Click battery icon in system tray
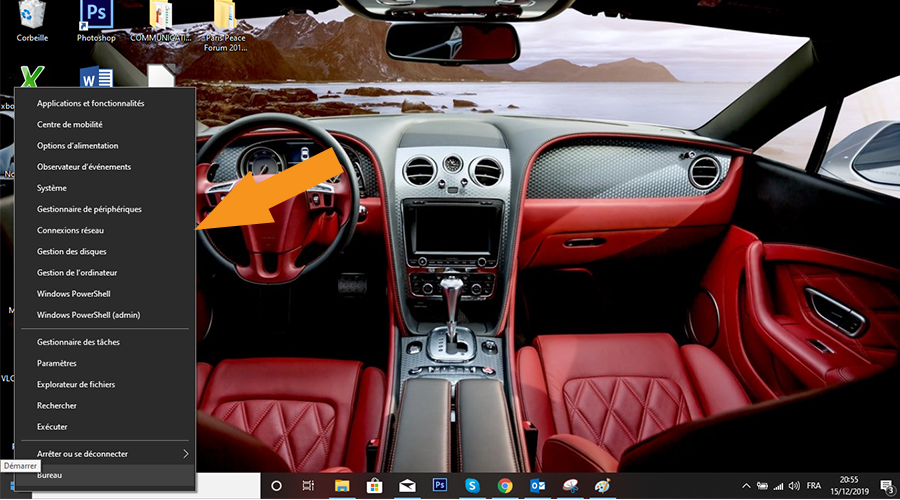900x500 pixels. click(x=762, y=486)
